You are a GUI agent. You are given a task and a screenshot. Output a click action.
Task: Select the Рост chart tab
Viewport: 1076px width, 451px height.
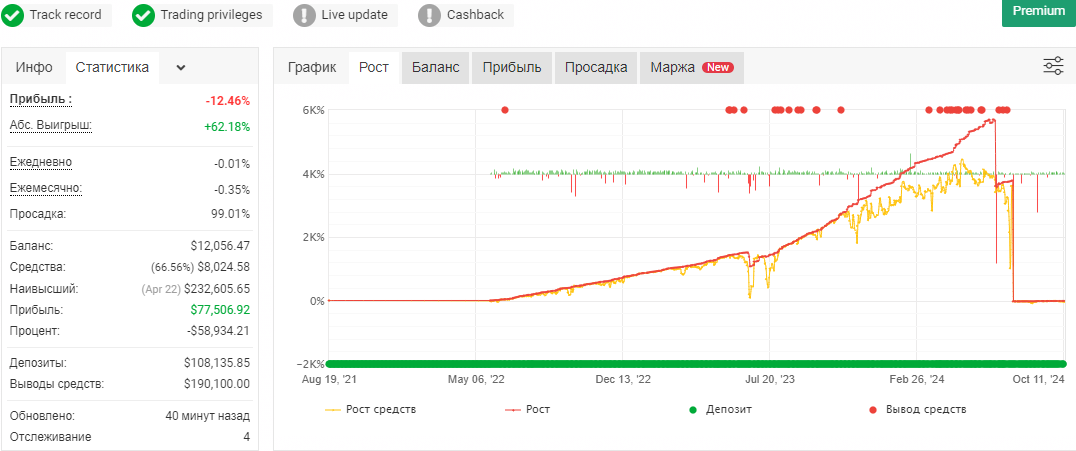pyautogui.click(x=374, y=67)
